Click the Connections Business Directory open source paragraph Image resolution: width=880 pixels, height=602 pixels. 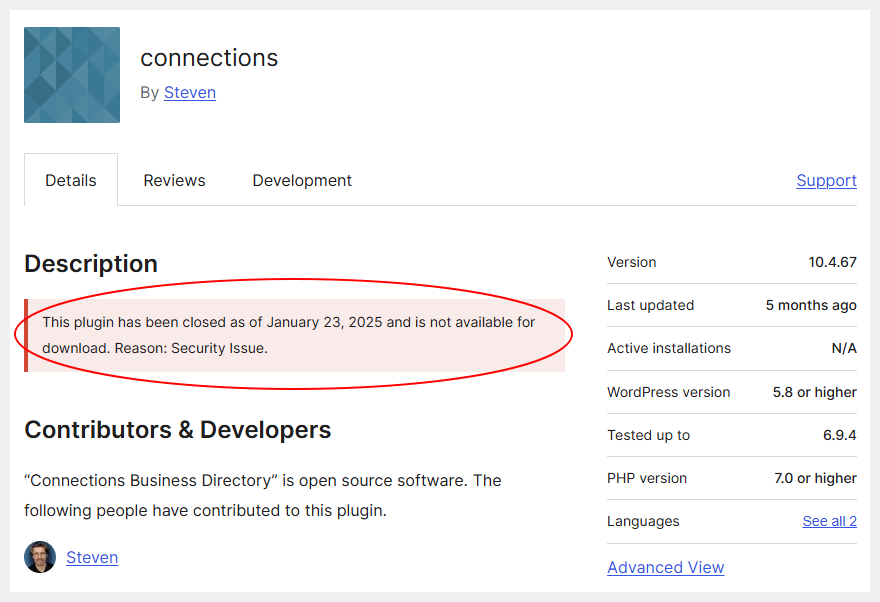pyautogui.click(x=263, y=495)
